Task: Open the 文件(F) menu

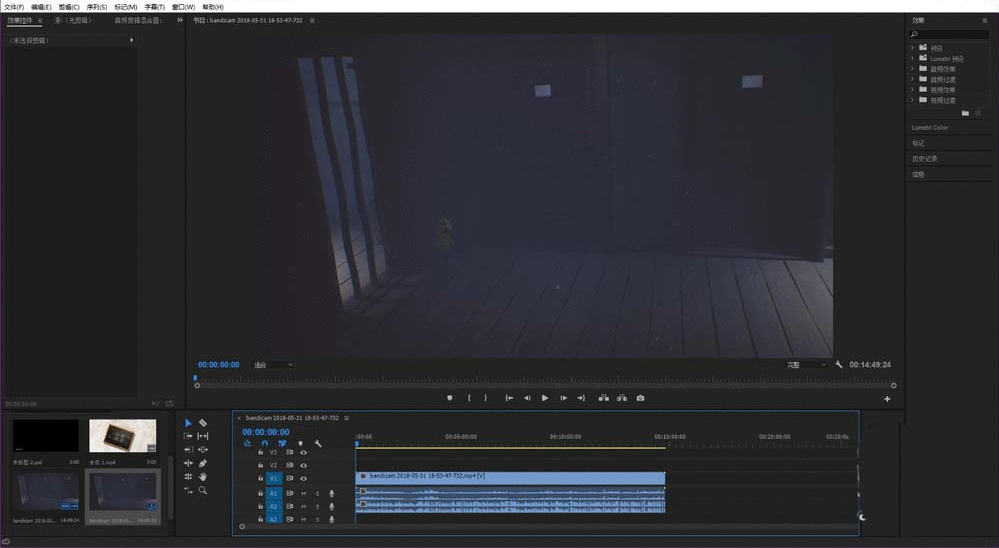Action: 13,6
